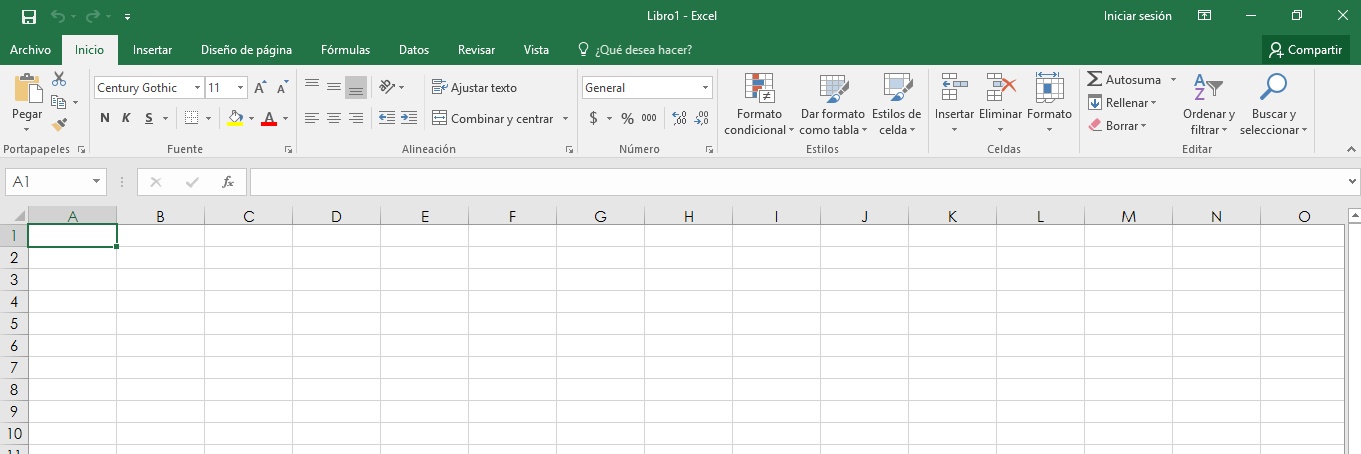
Task: Expand the formula bar chevron
Action: pos(1352,182)
